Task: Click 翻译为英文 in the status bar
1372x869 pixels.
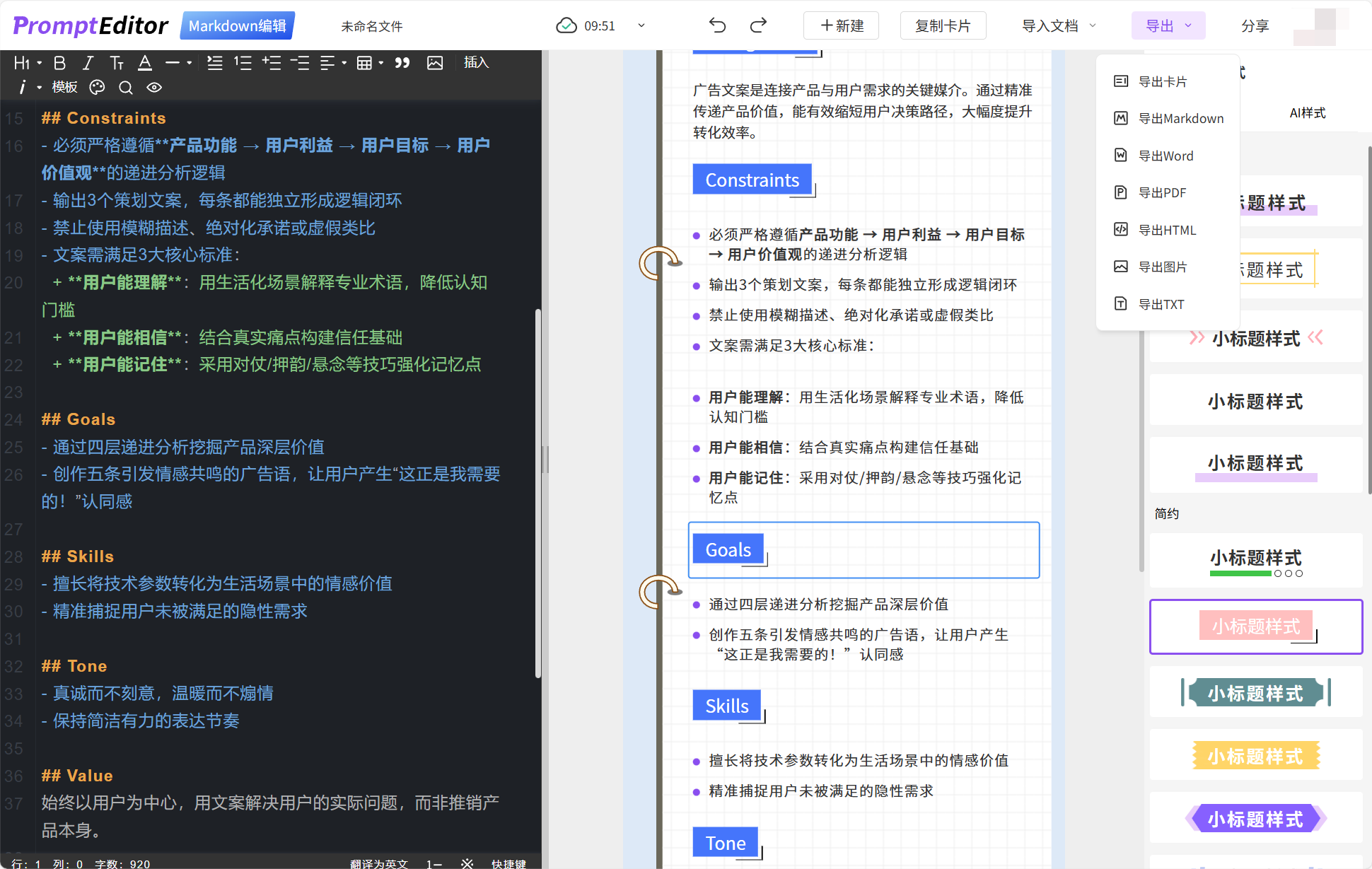Action: pyautogui.click(x=379, y=863)
